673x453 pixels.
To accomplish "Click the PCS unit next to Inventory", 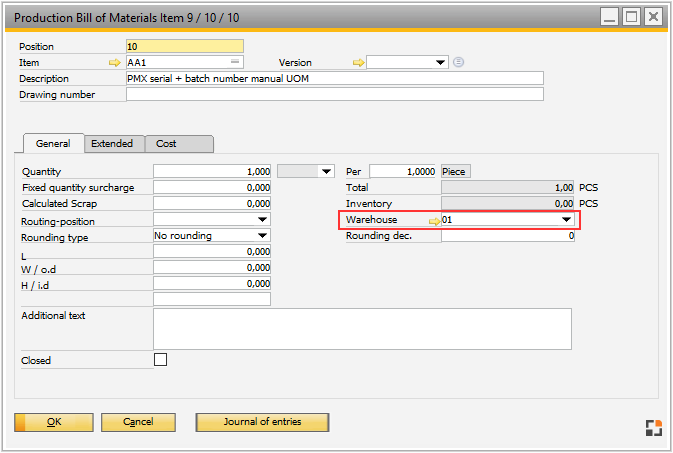I will (x=588, y=204).
